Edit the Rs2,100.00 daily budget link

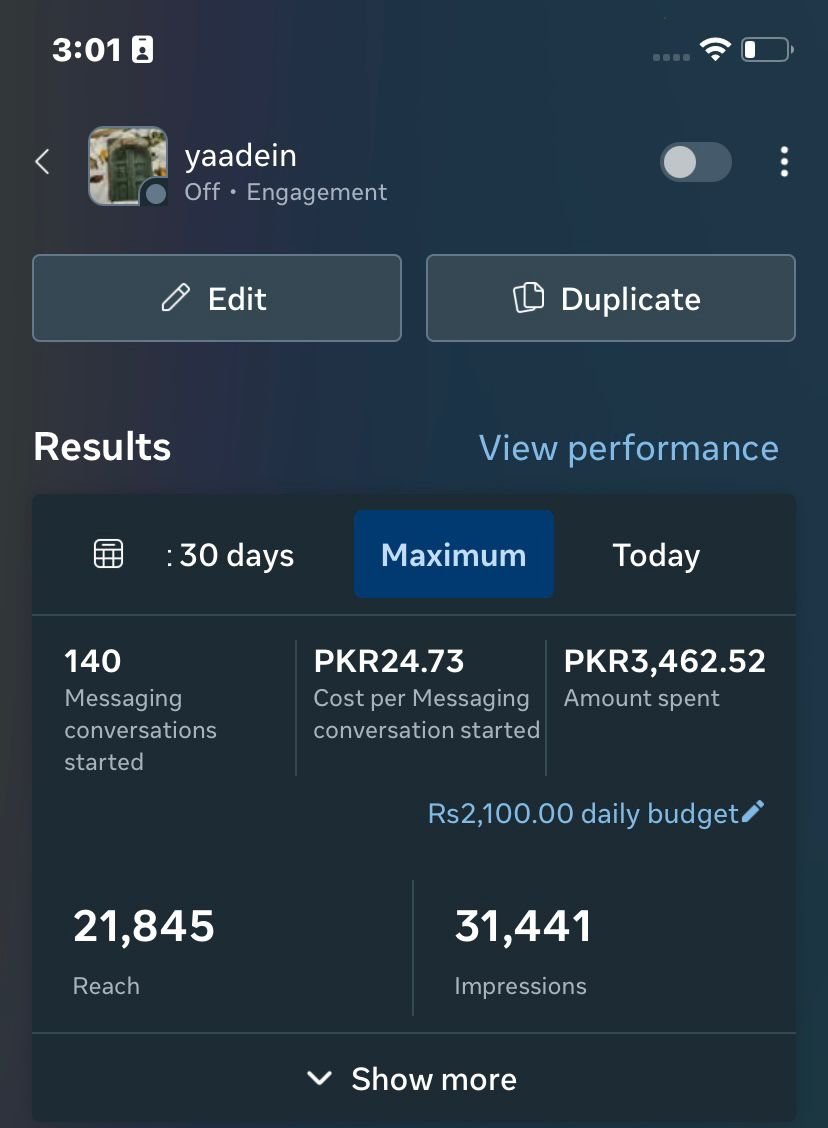[583, 814]
